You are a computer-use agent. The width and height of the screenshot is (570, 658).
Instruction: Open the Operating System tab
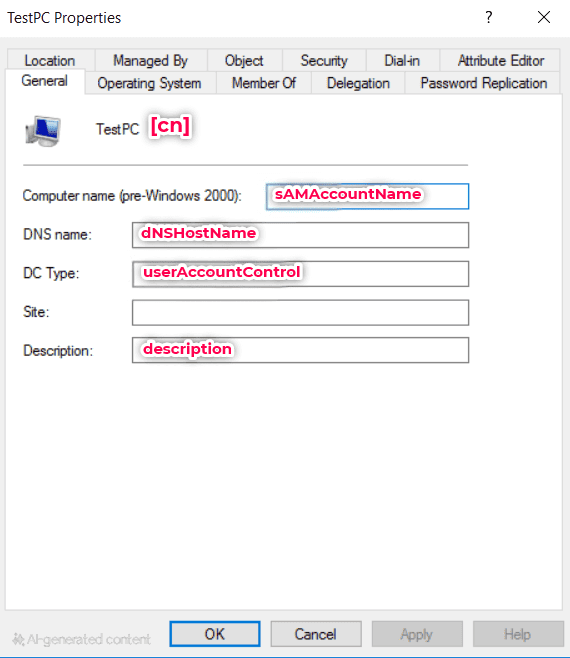[x=149, y=83]
